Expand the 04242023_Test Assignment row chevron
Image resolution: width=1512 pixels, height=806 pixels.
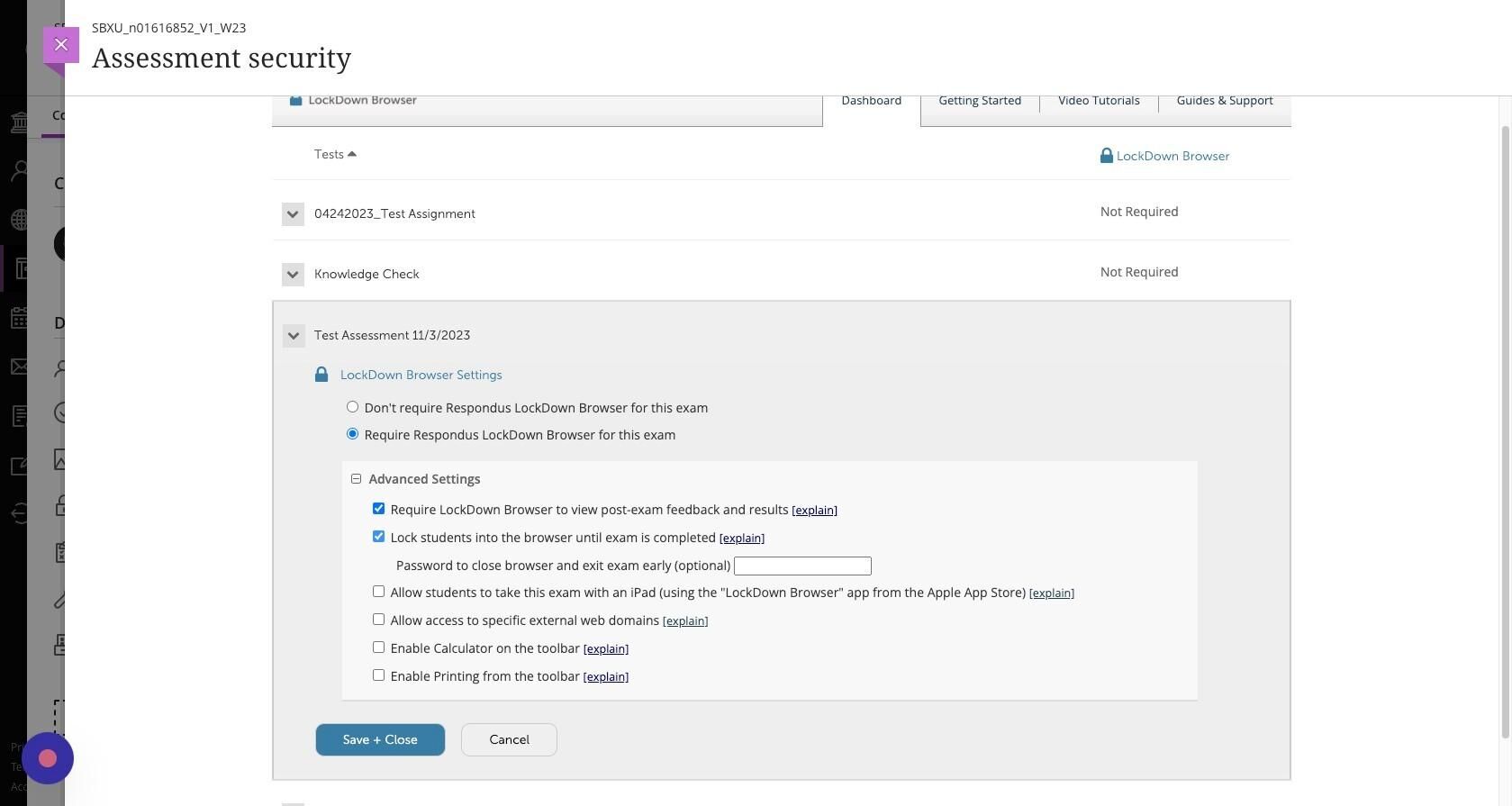(x=293, y=214)
